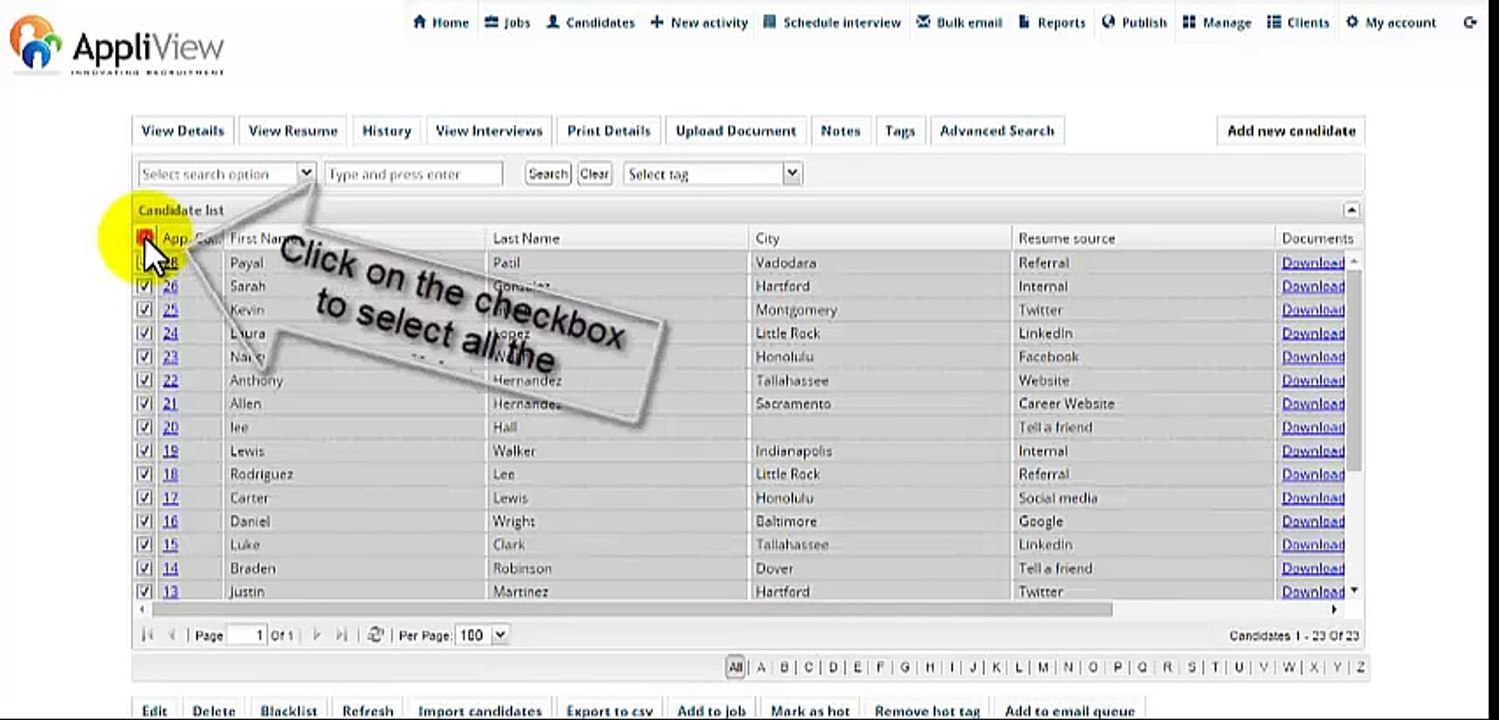Image resolution: width=1499 pixels, height=720 pixels.
Task: Open New activity menu item
Action: [699, 22]
